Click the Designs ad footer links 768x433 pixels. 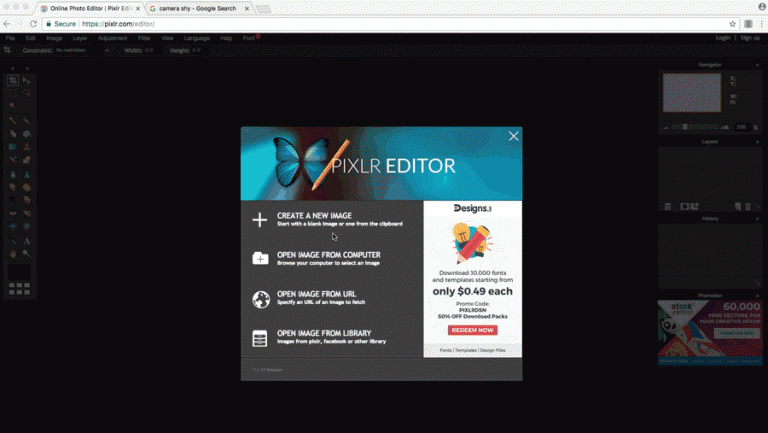click(473, 350)
